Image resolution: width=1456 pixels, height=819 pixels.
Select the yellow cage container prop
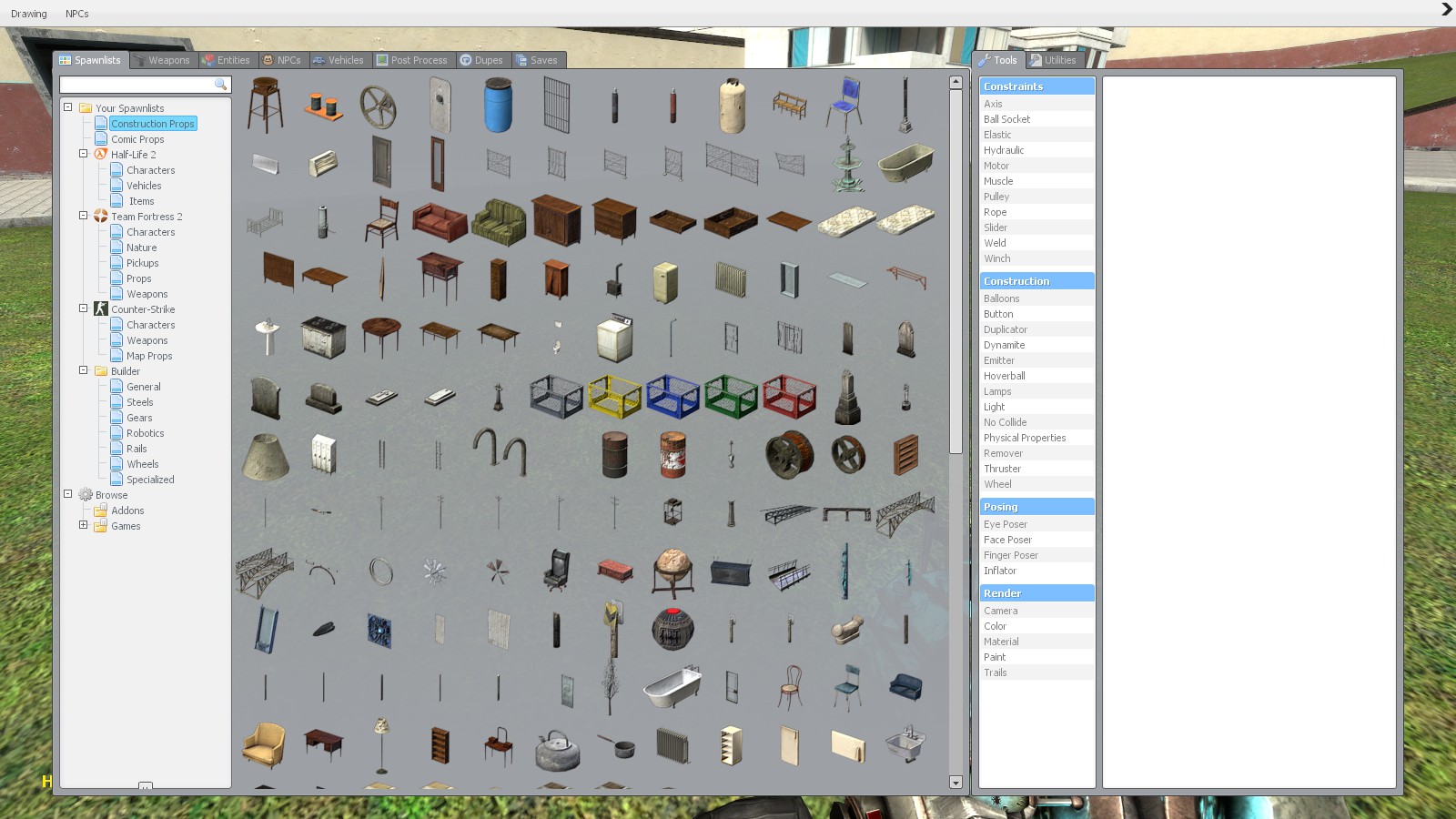[614, 396]
